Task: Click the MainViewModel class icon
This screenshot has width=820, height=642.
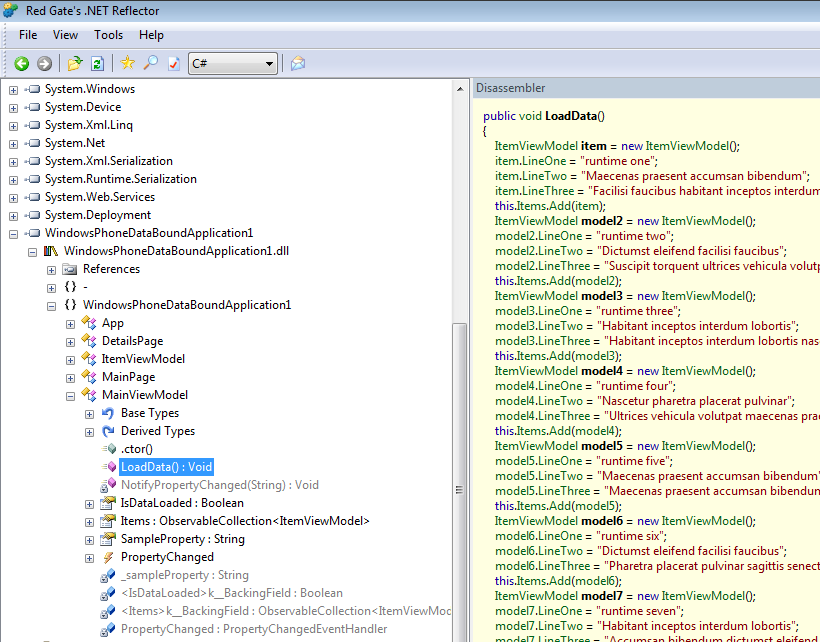Action: click(x=89, y=395)
